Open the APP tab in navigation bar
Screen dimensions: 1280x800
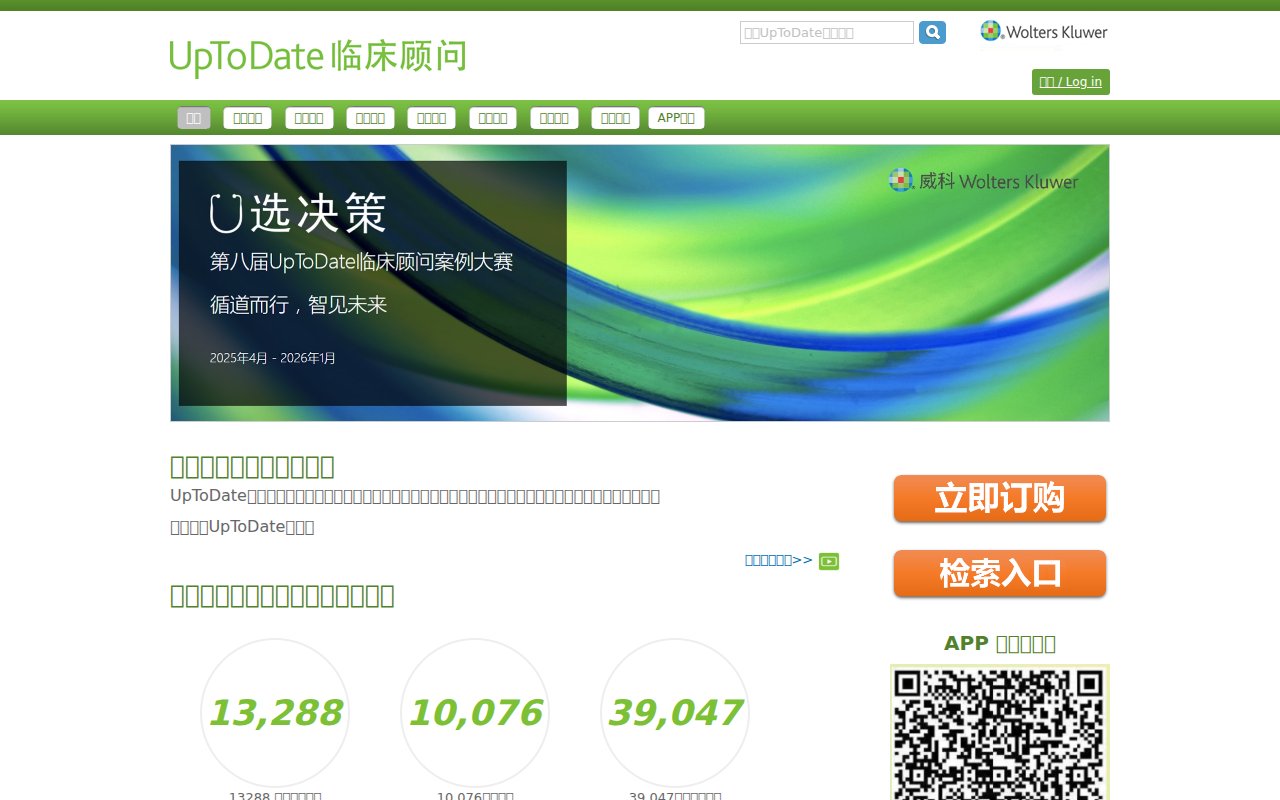676,118
